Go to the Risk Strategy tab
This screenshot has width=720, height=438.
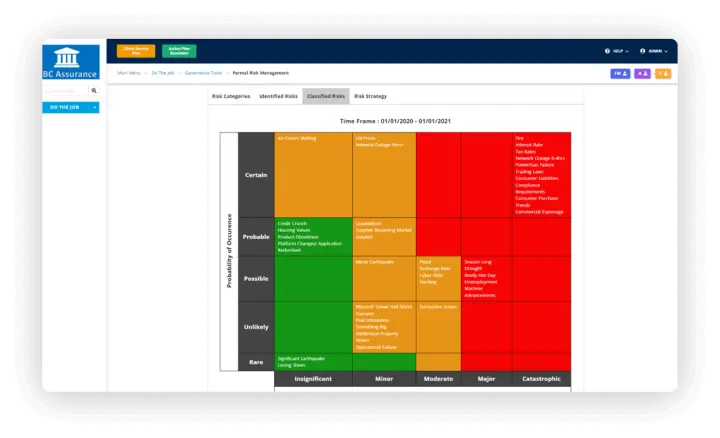coord(370,96)
